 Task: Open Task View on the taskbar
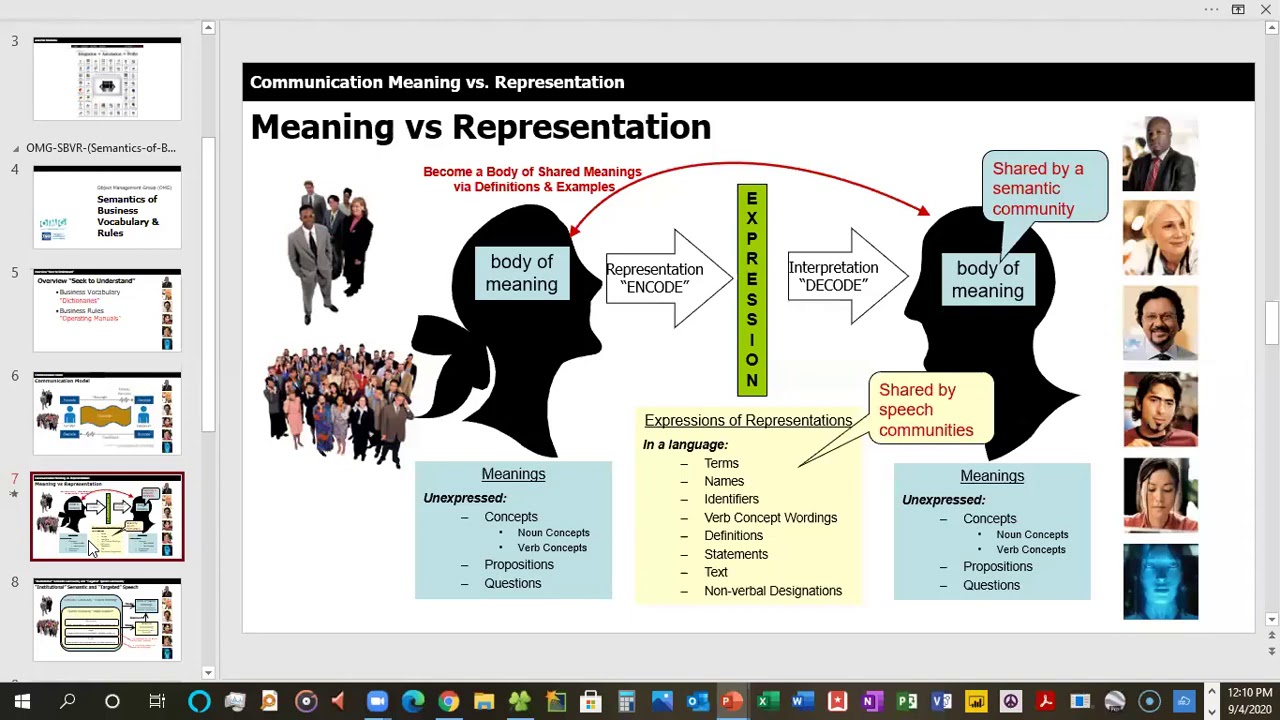point(157,701)
